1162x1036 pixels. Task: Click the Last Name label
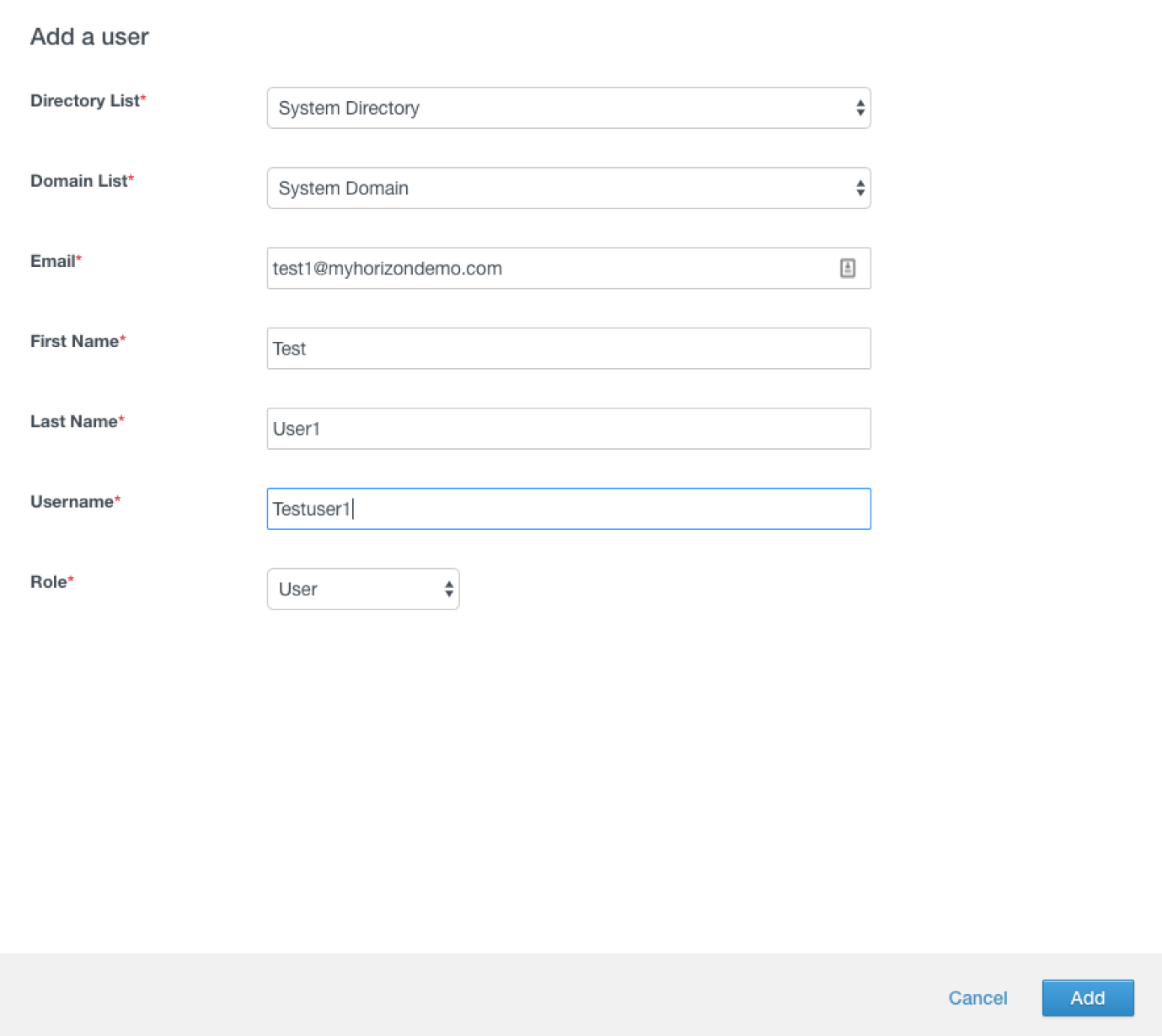coord(74,421)
